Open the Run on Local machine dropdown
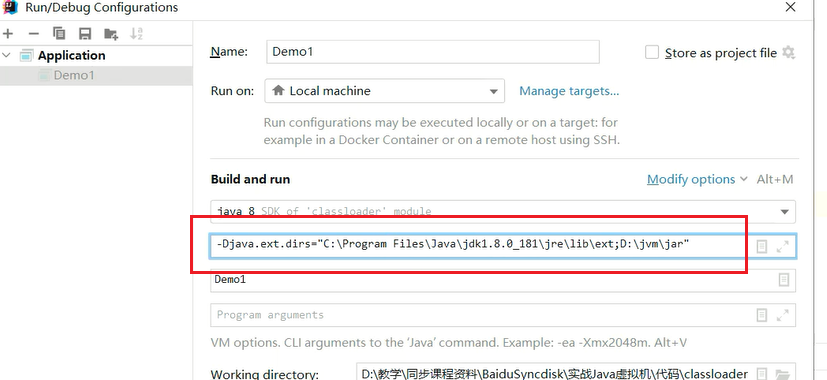The width and height of the screenshot is (827, 380). (384, 91)
